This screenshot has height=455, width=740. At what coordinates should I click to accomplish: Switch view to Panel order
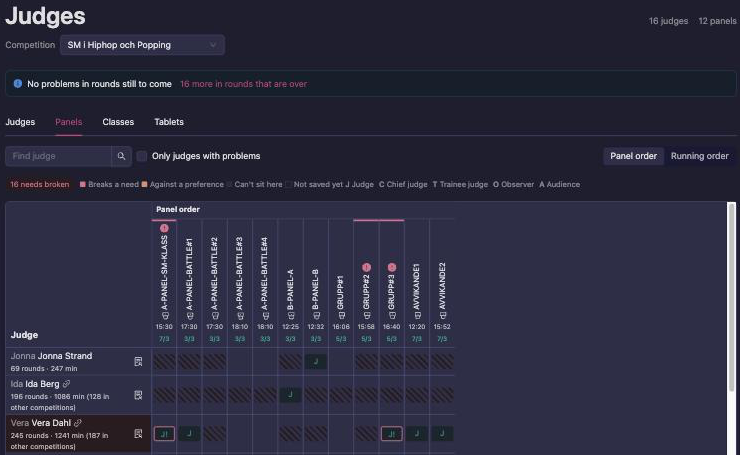point(633,156)
